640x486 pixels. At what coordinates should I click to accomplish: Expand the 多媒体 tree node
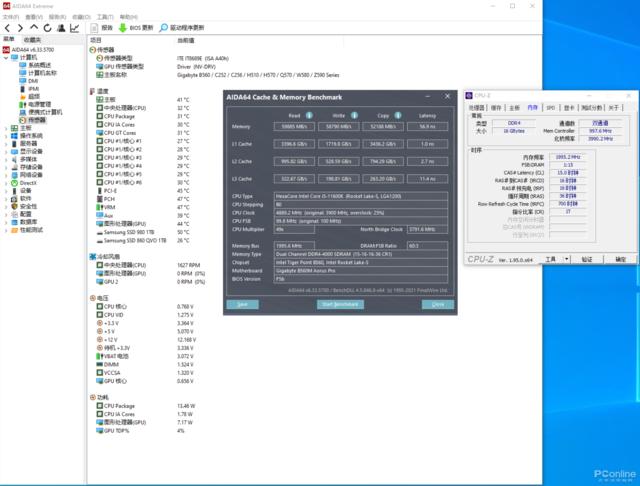tap(6, 159)
